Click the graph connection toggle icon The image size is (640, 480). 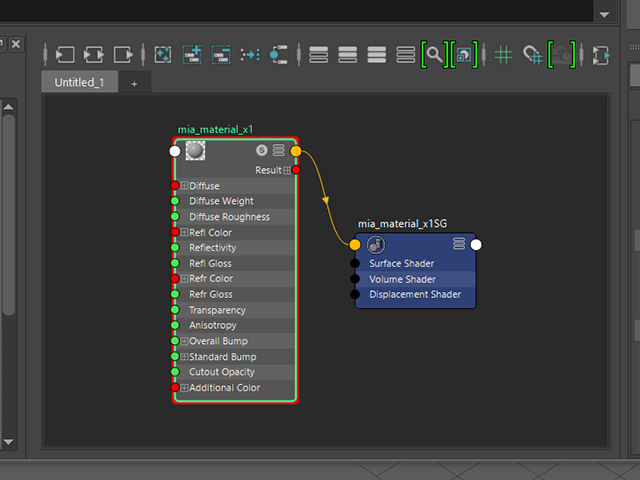pos(279,55)
